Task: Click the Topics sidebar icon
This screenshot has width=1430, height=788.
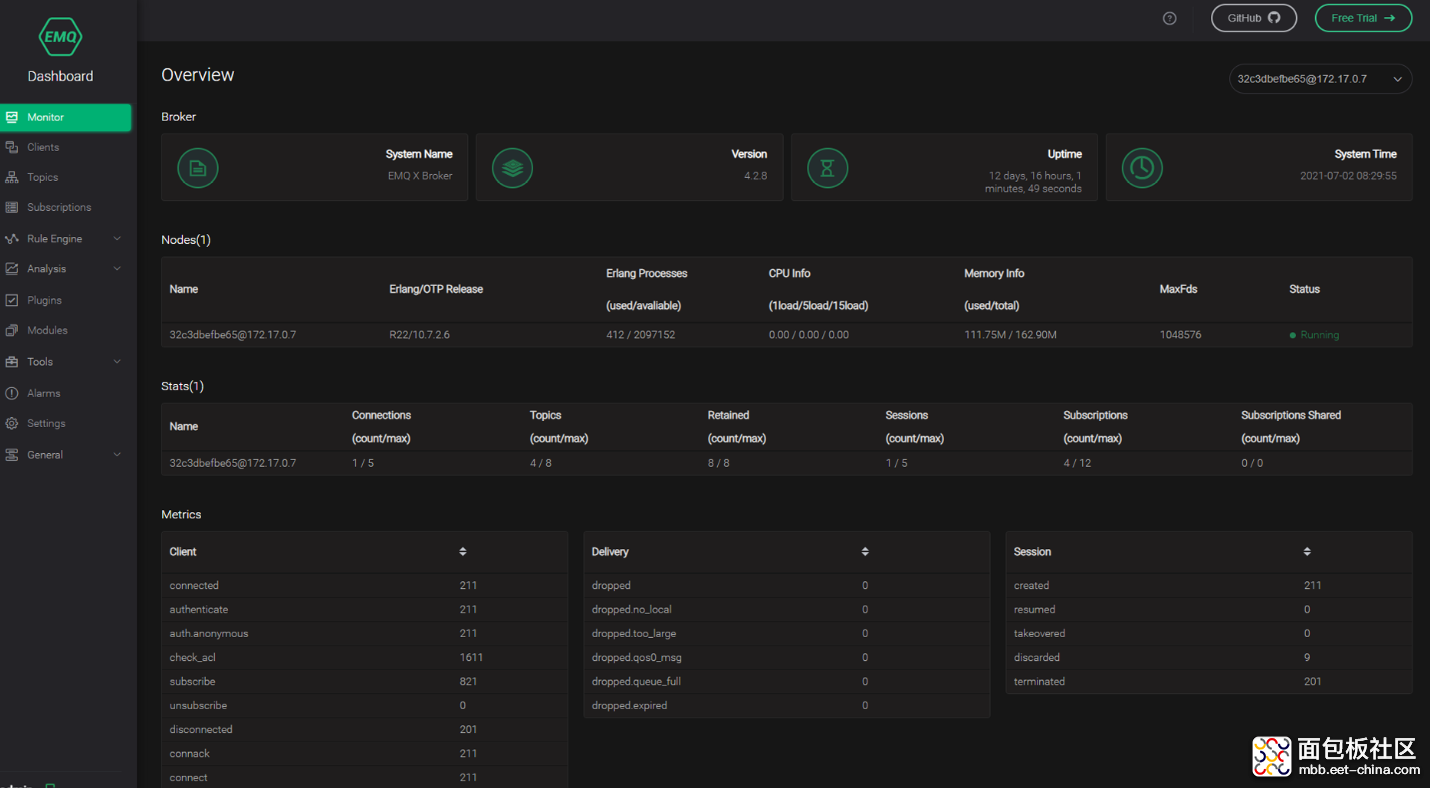Action: (x=12, y=177)
